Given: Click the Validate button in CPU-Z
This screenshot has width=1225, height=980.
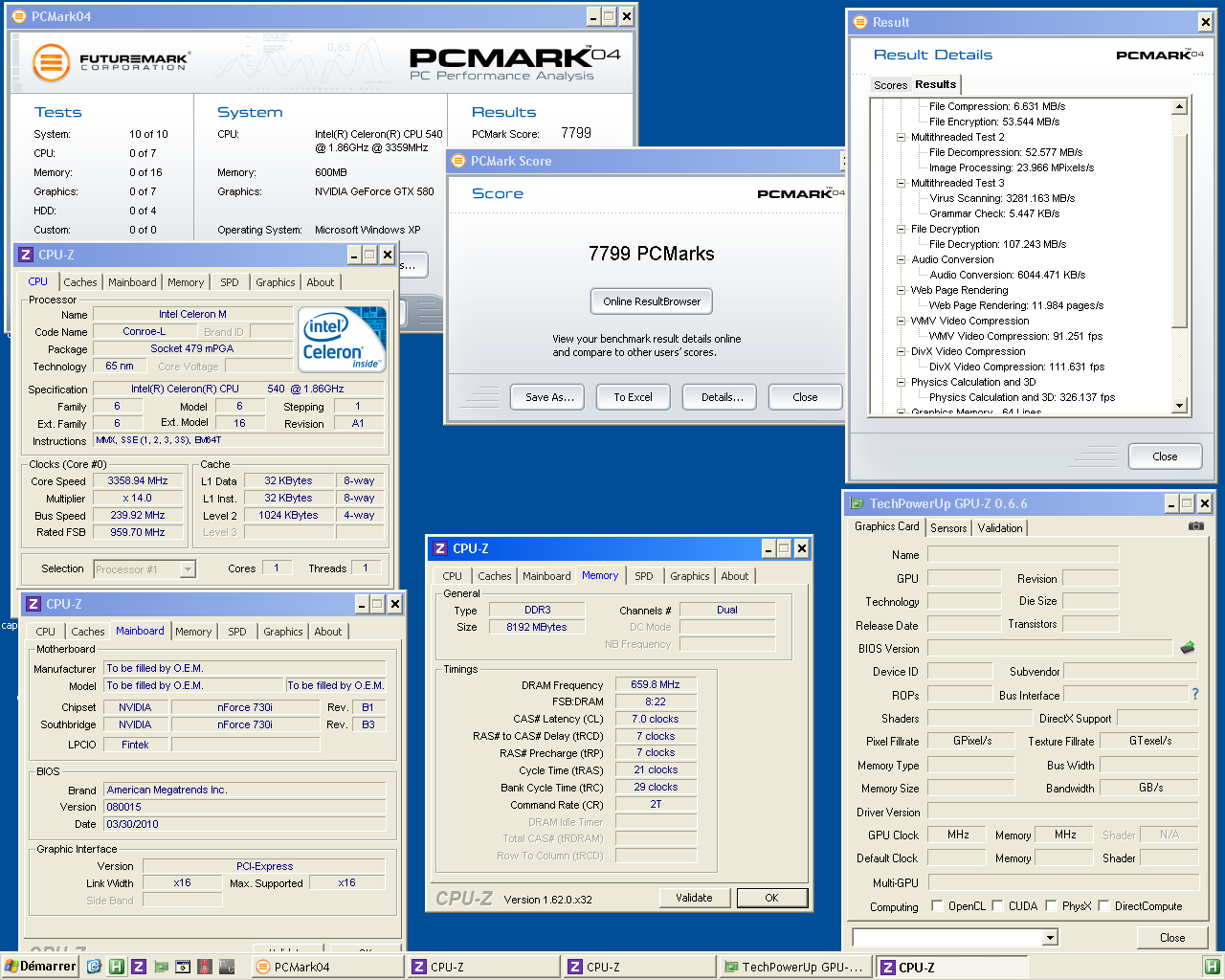Looking at the screenshot, I should point(694,898).
